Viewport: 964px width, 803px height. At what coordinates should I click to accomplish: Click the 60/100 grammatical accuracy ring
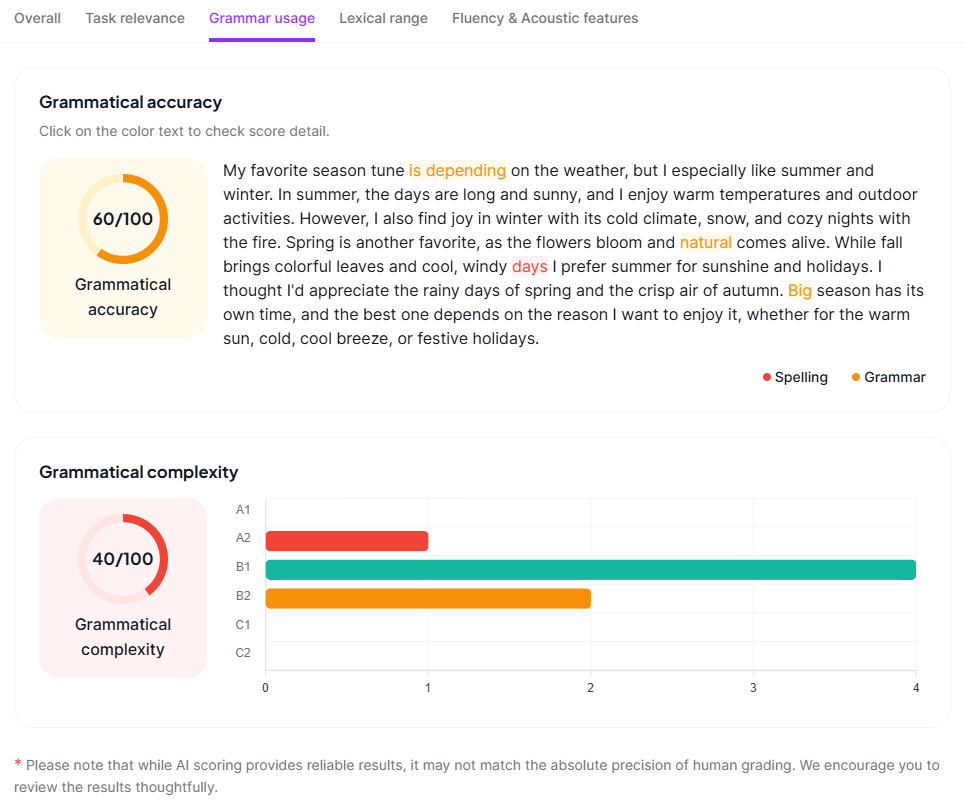(123, 219)
